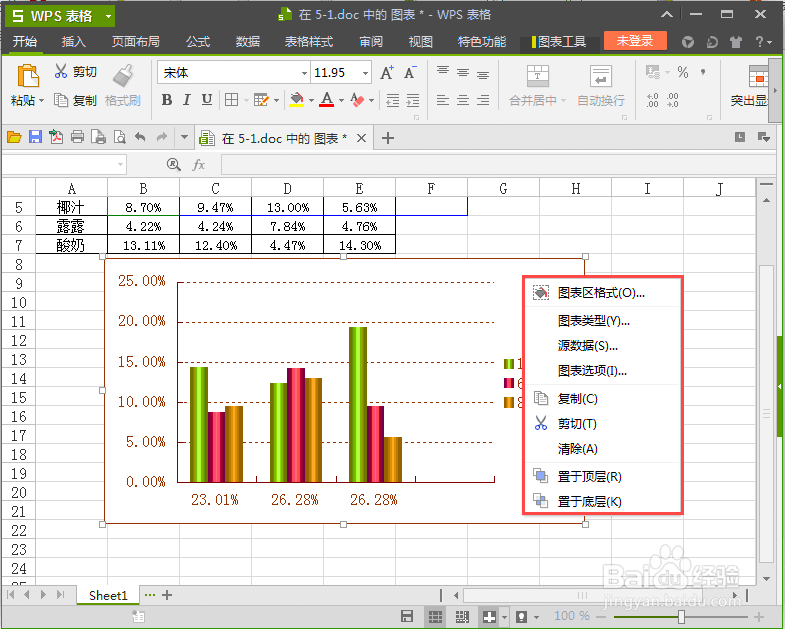This screenshot has height=629, width=785.
Task: Open file with folder icon
Action: (x=14, y=137)
